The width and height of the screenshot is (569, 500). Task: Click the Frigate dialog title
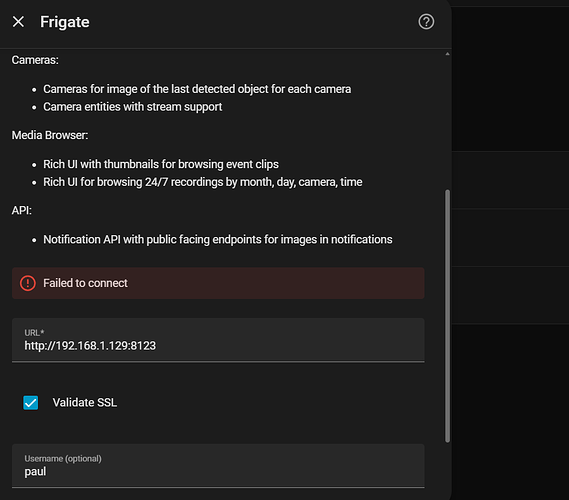(x=65, y=22)
